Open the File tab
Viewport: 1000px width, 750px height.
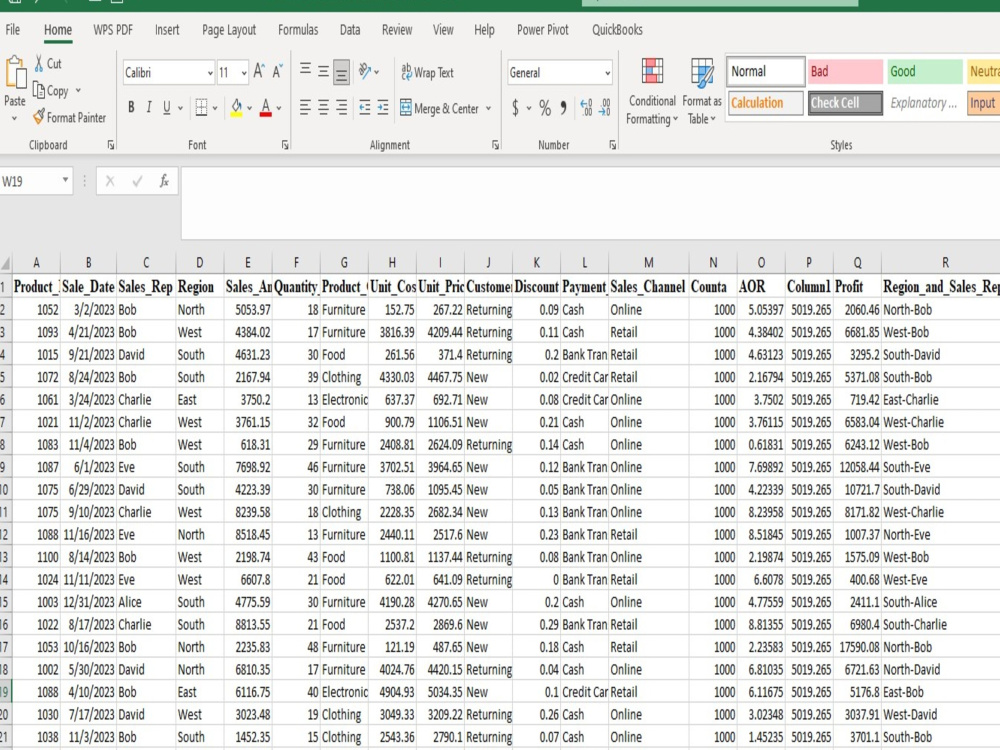13,30
